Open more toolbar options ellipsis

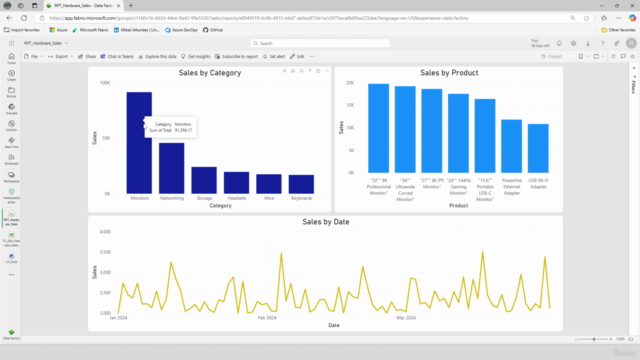click(312, 56)
